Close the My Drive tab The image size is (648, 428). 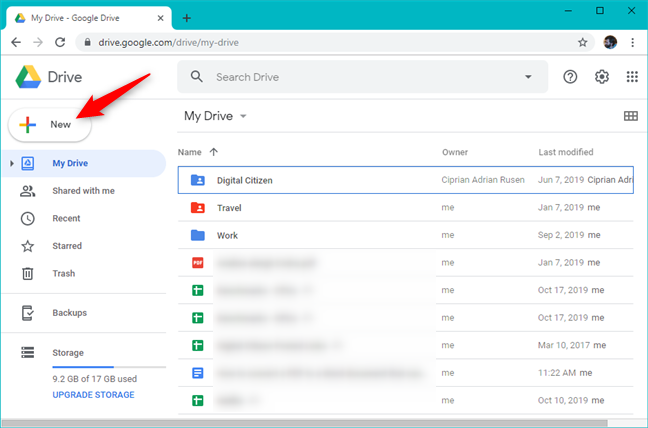(x=160, y=18)
